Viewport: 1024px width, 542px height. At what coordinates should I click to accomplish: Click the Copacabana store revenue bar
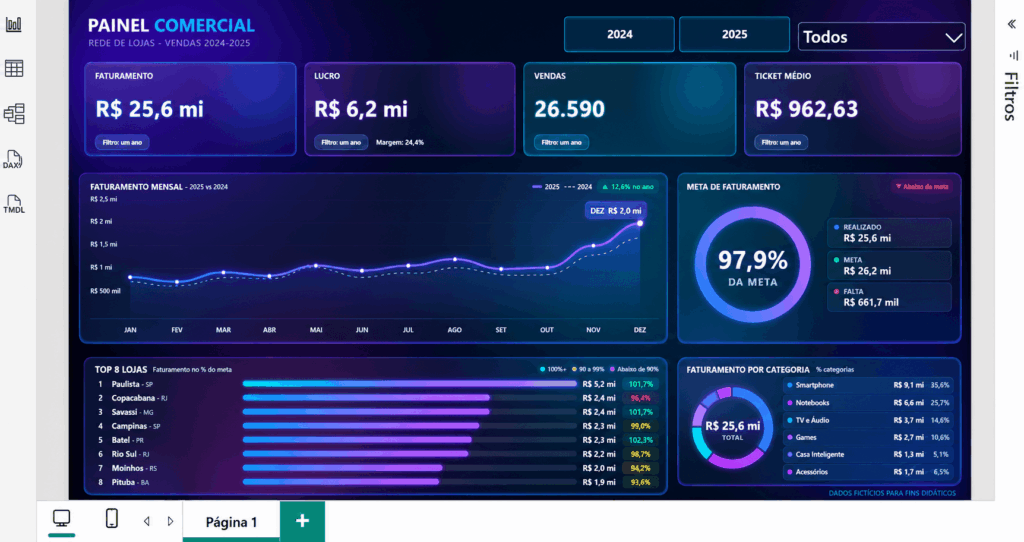click(366, 398)
